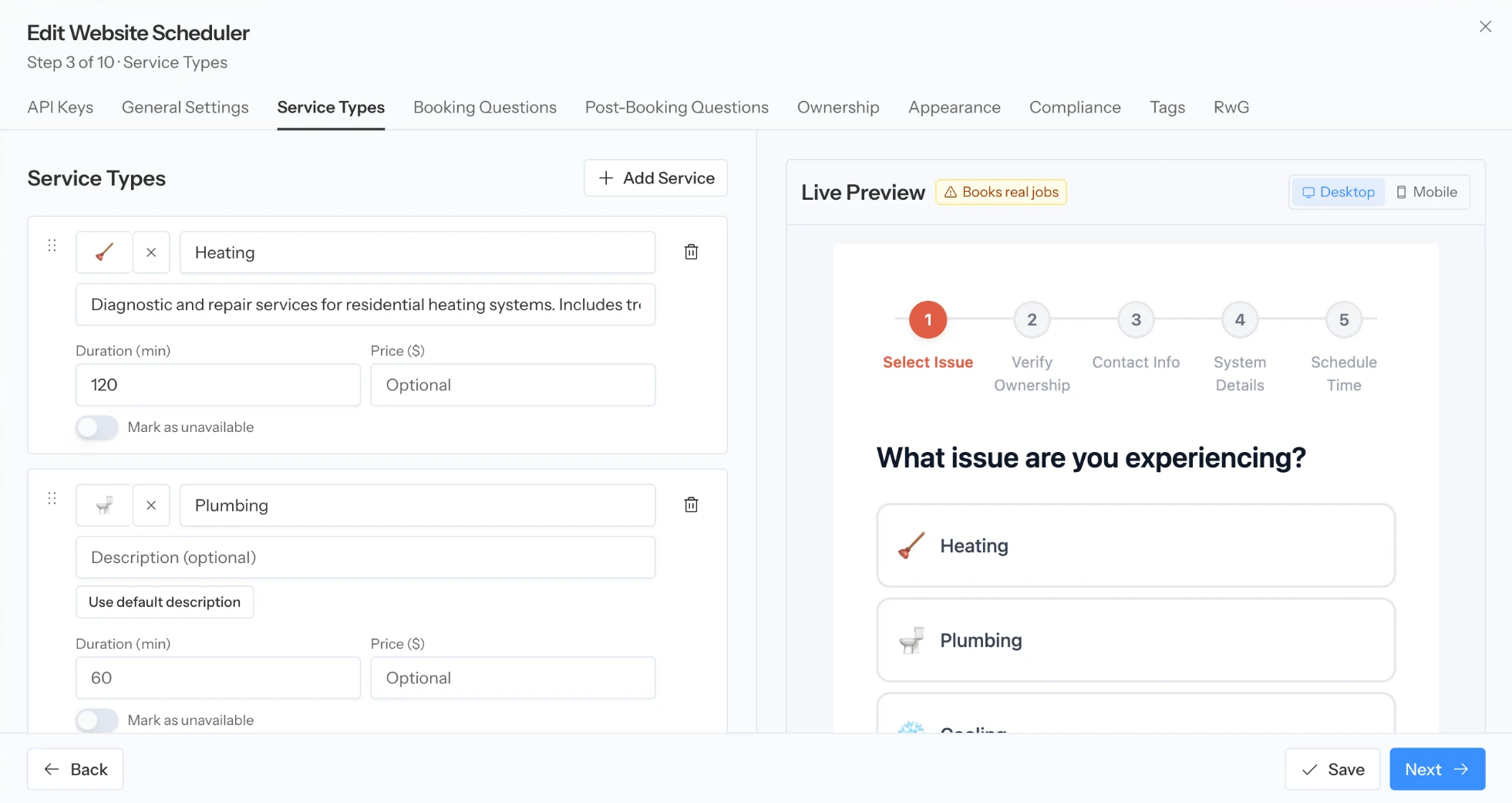Click Use default description for Plumbing
Image resolution: width=1512 pixels, height=803 pixels.
click(164, 602)
